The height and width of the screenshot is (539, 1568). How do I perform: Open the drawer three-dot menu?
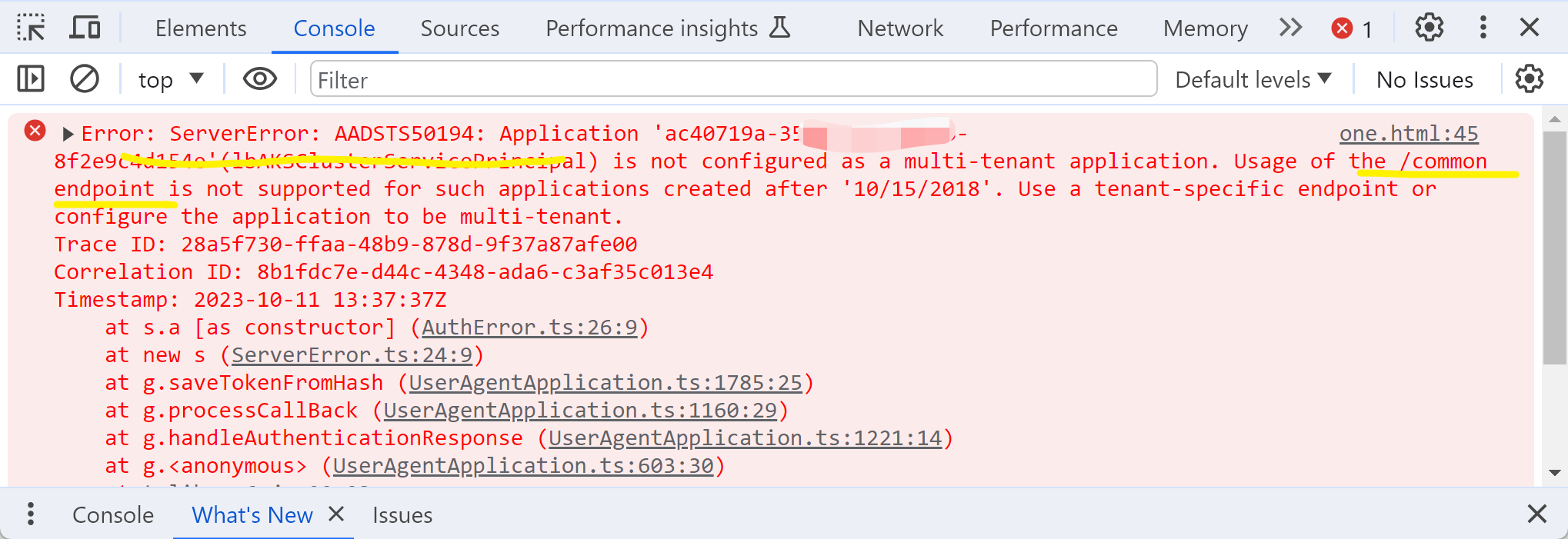(31, 514)
